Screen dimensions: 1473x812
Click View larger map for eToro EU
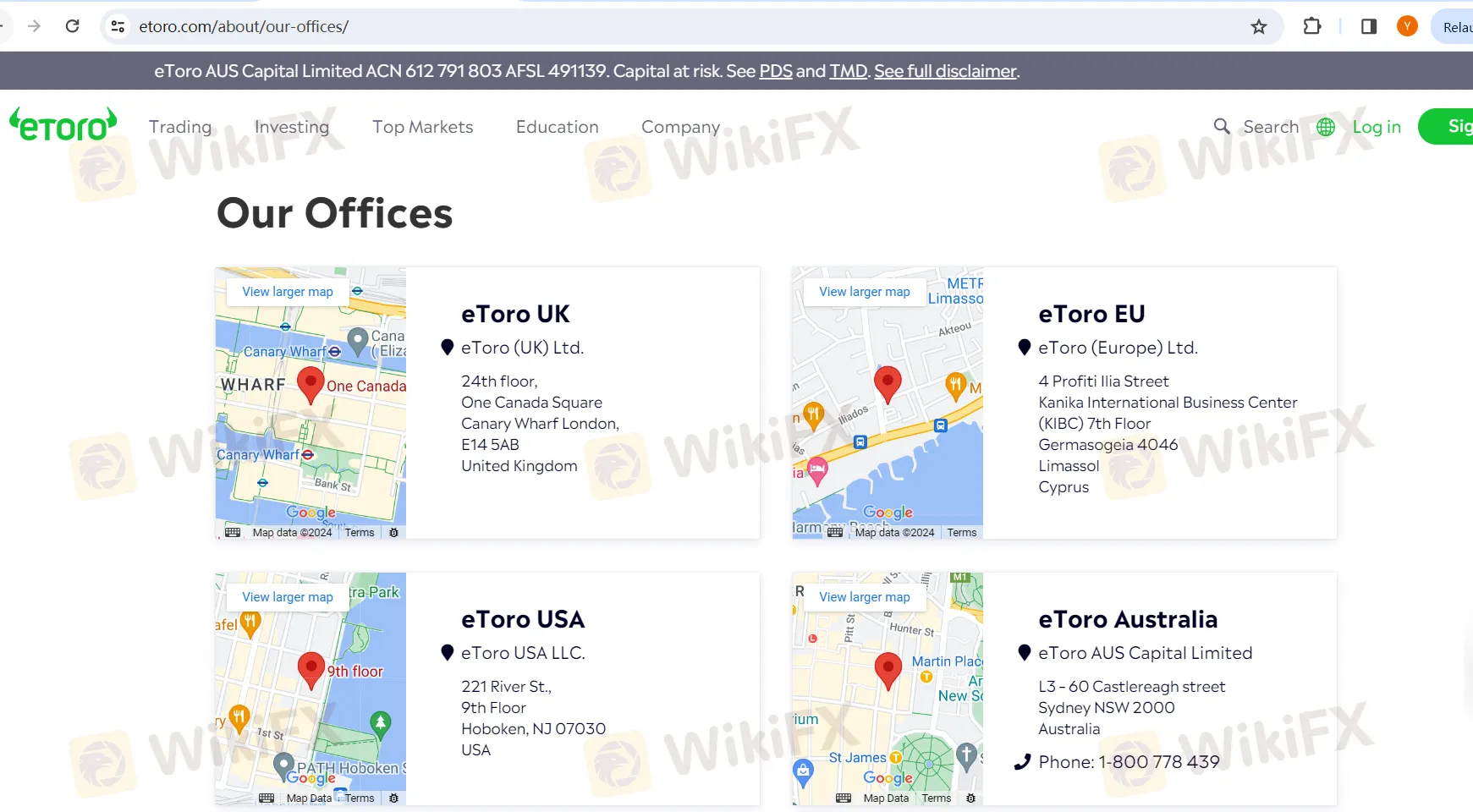coord(864,292)
